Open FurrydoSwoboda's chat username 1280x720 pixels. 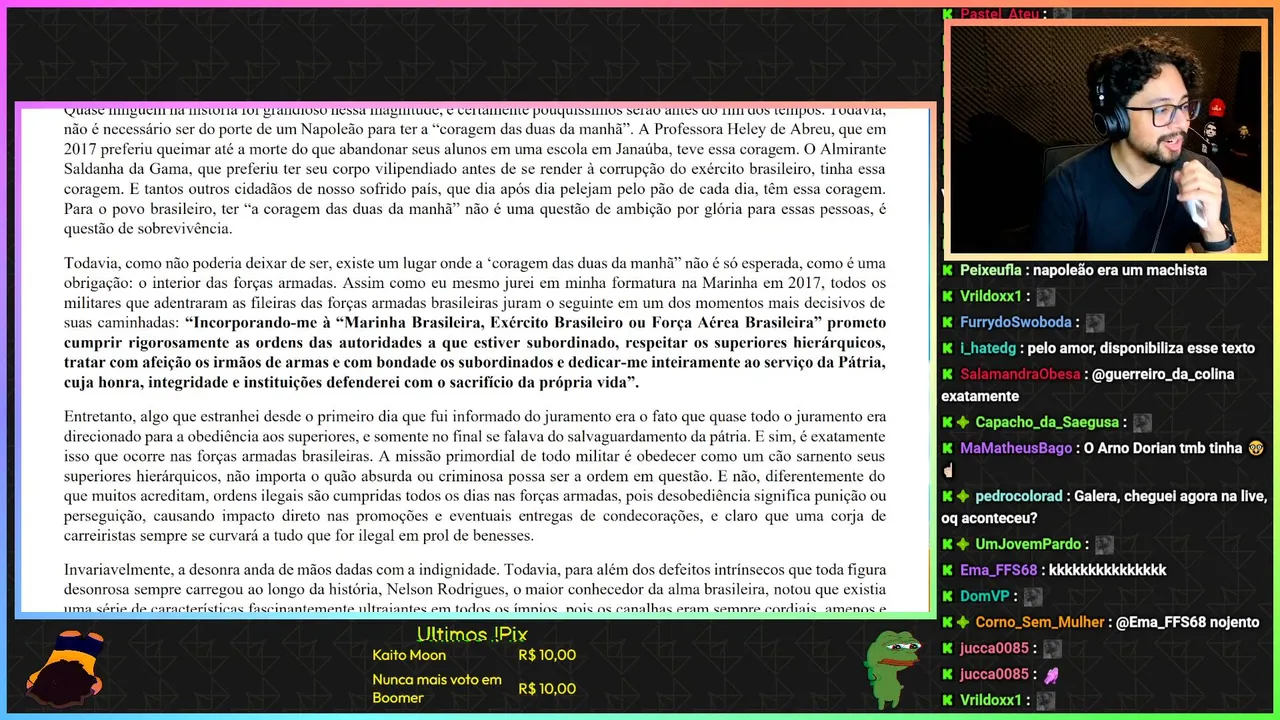(1016, 323)
